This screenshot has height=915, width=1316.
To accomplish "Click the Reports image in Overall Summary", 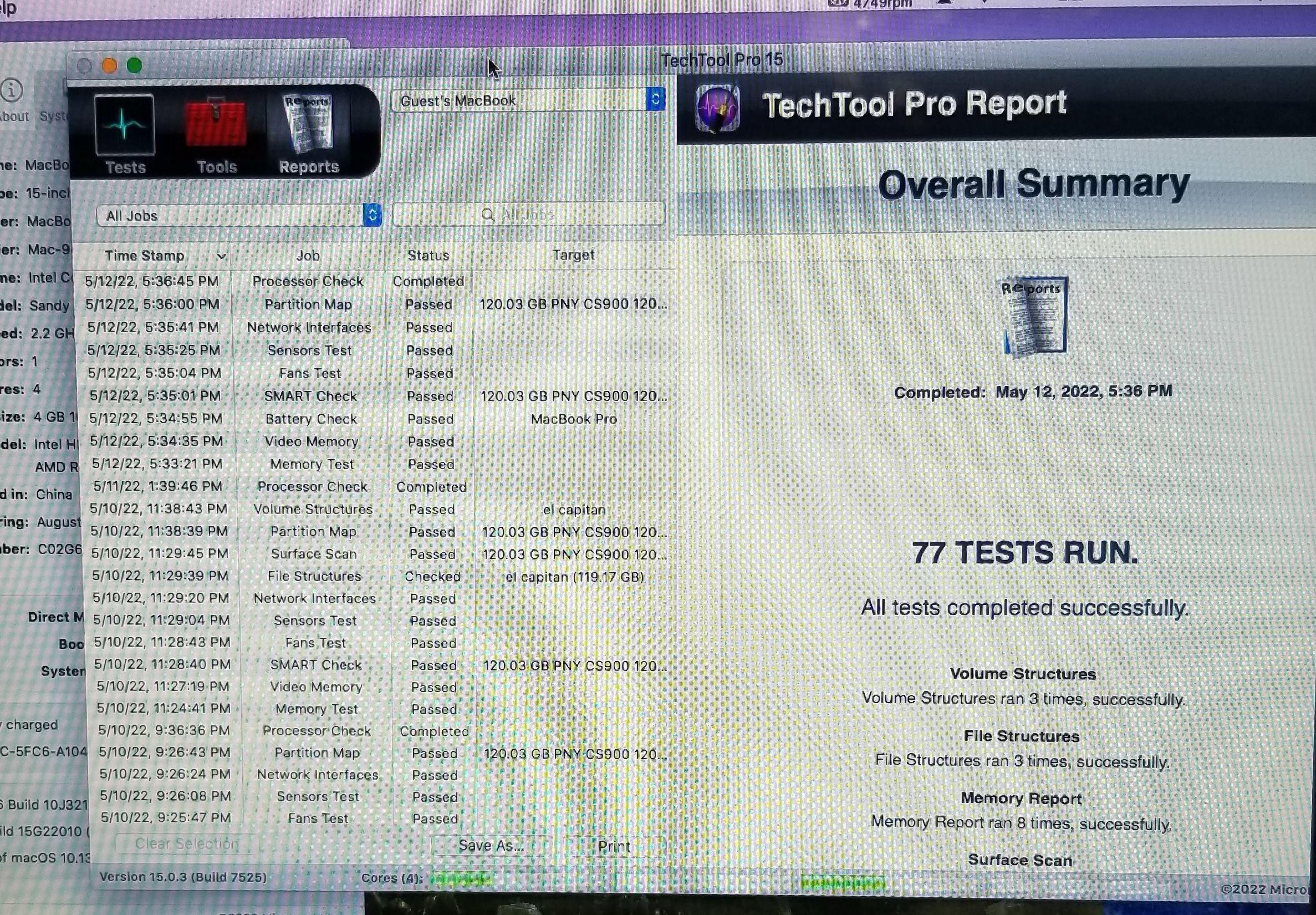I will point(1034,317).
